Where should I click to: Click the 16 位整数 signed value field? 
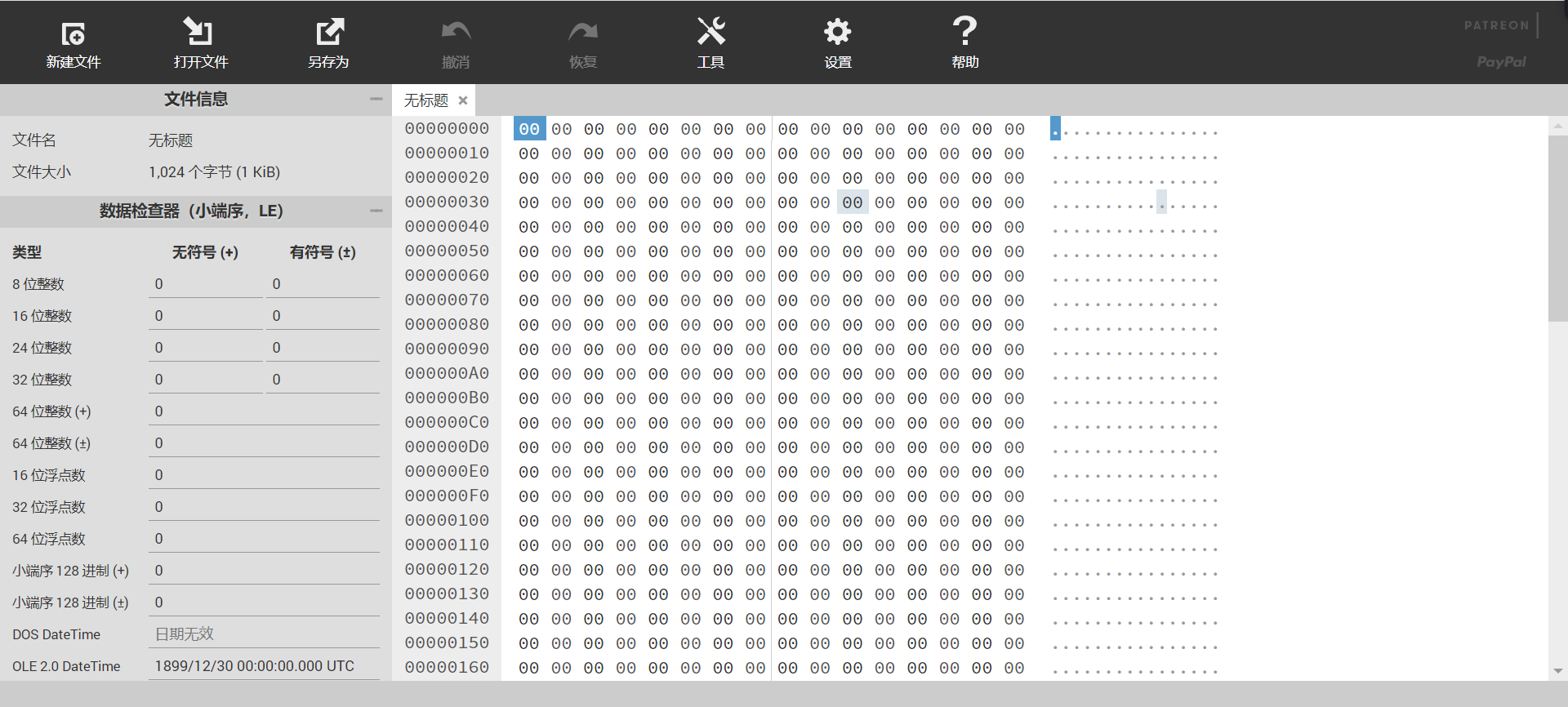click(x=323, y=316)
